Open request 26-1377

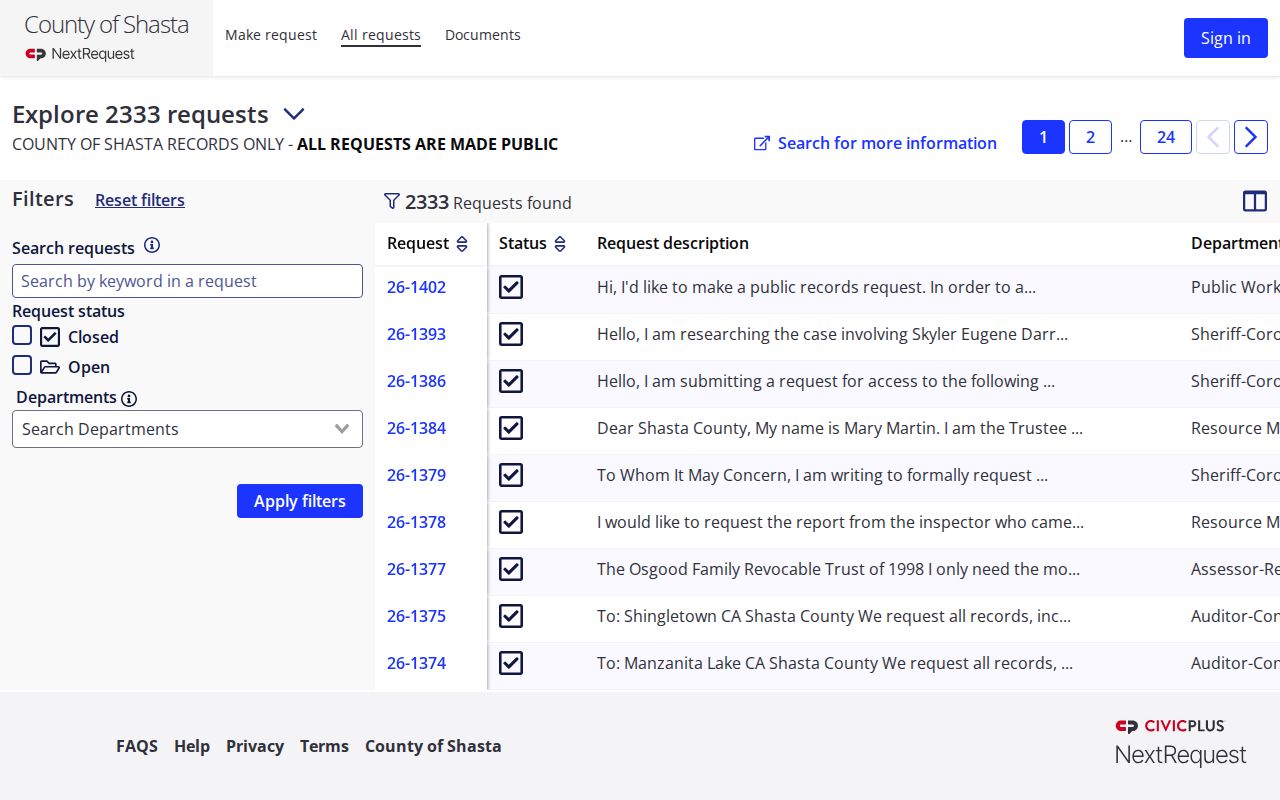(416, 569)
